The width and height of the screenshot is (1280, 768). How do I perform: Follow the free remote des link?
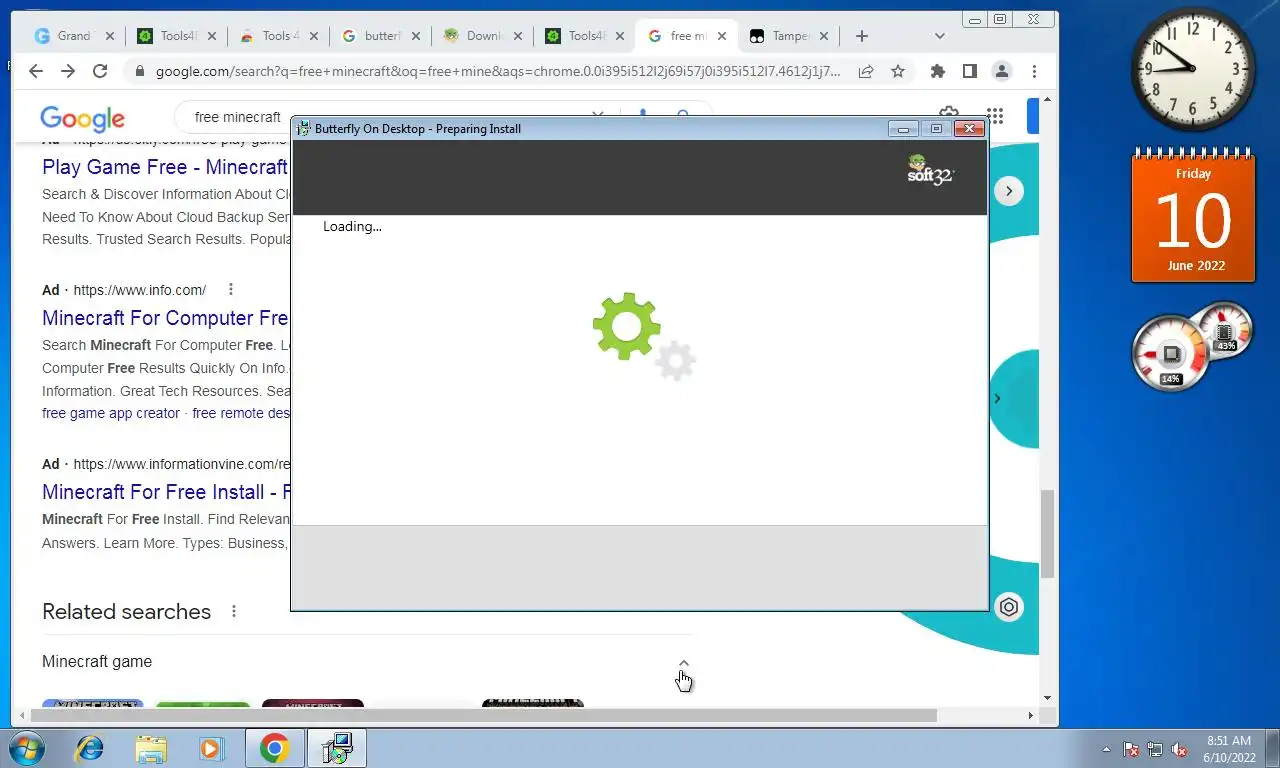(241, 413)
